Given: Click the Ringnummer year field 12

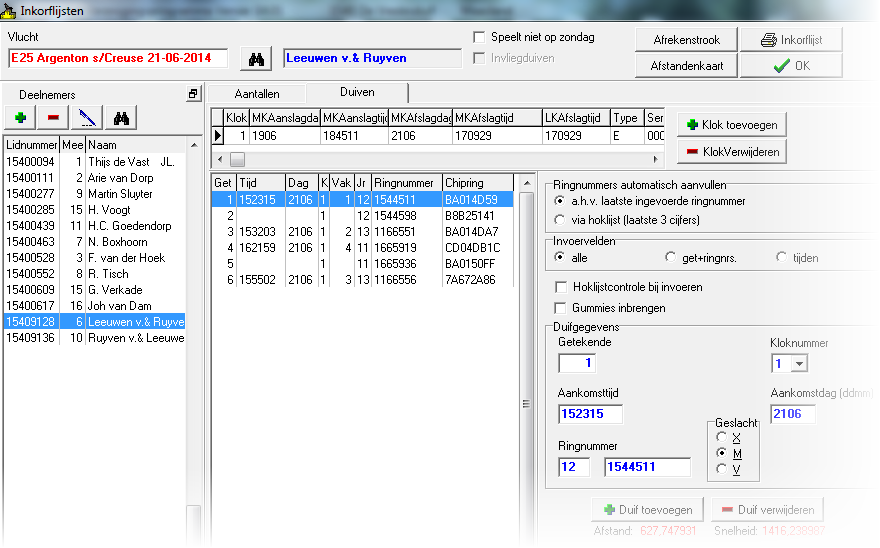Looking at the screenshot, I should [574, 467].
